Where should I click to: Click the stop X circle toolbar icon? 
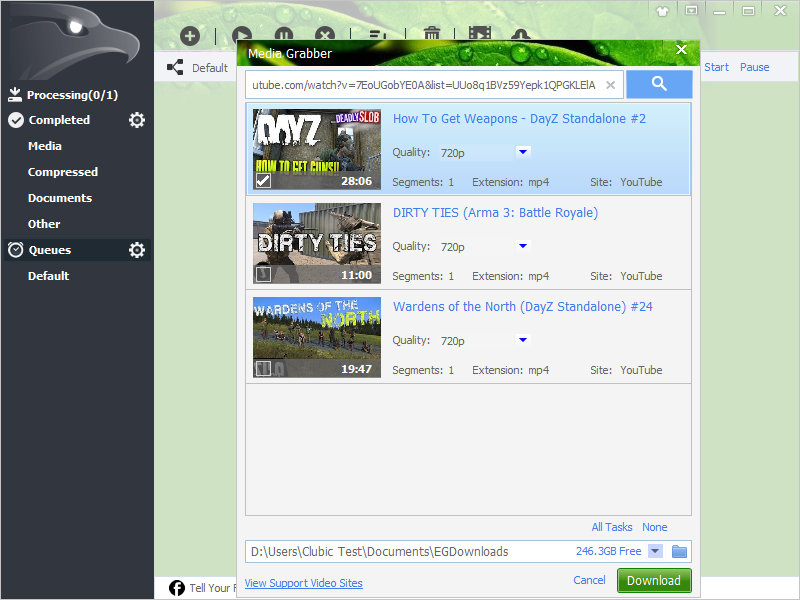coord(325,34)
